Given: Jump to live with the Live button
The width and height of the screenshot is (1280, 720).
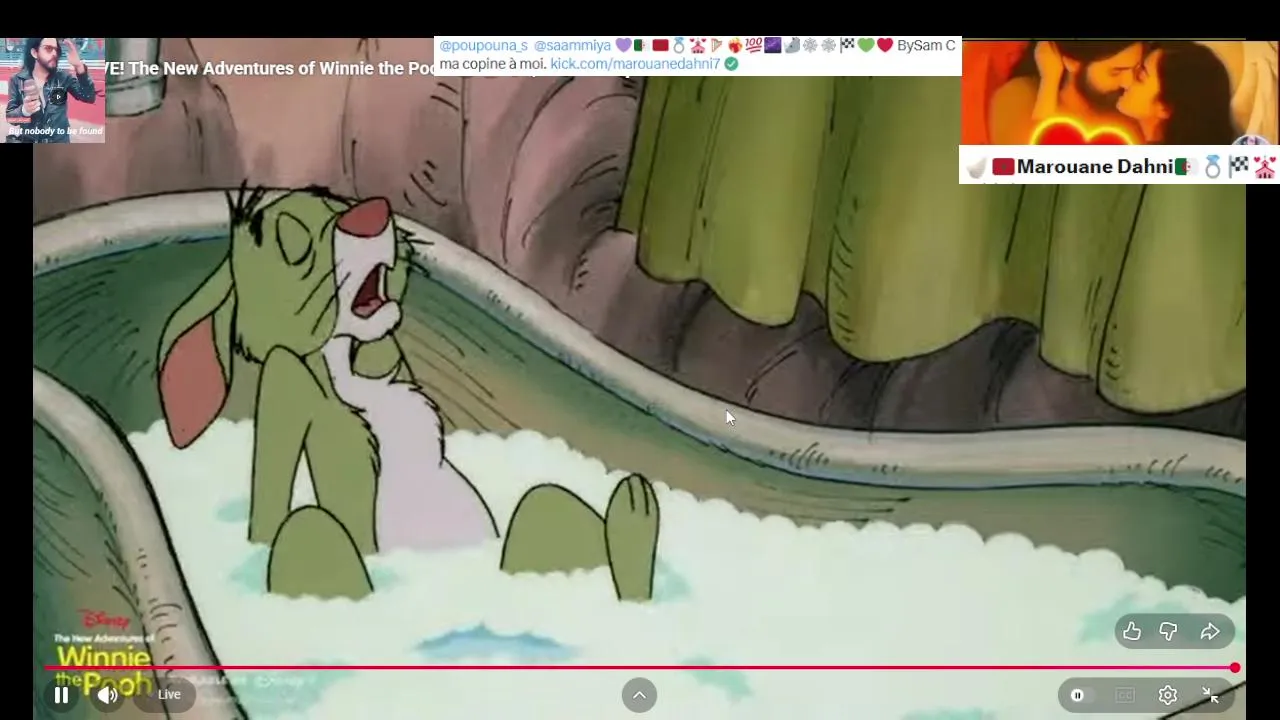Looking at the screenshot, I should [169, 695].
